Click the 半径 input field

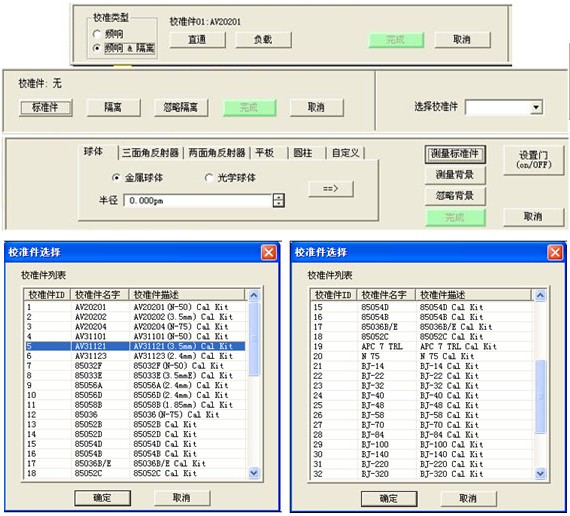198,200
